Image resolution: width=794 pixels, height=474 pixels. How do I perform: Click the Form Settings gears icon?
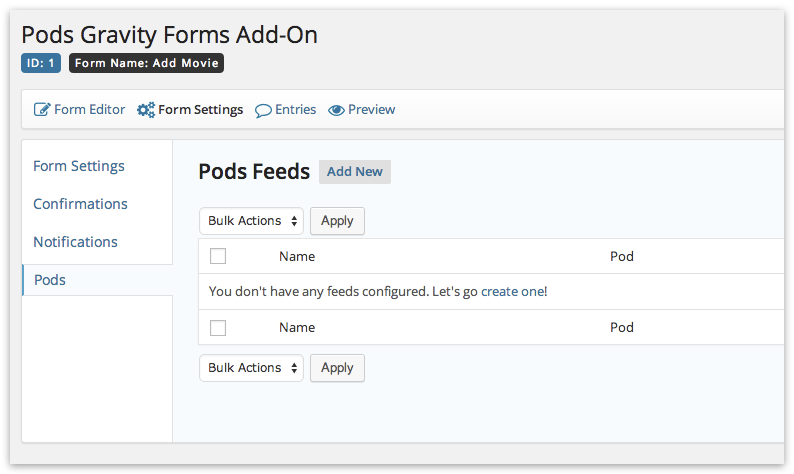pos(146,110)
